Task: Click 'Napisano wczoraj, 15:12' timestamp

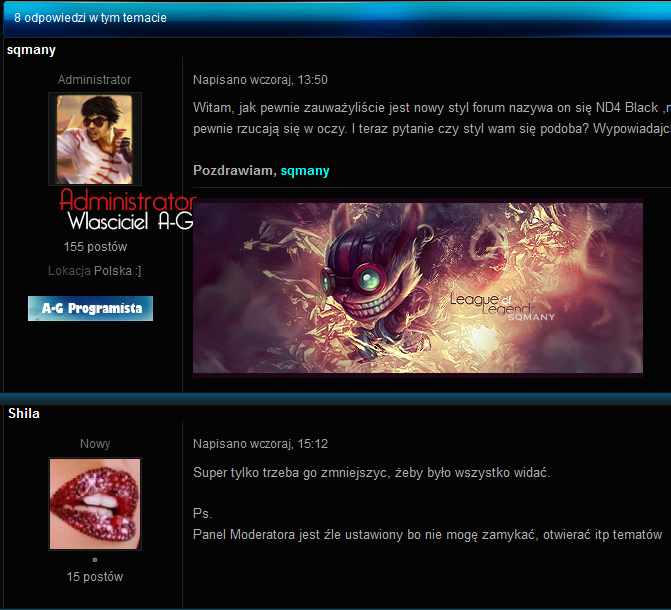Action: click(x=260, y=444)
